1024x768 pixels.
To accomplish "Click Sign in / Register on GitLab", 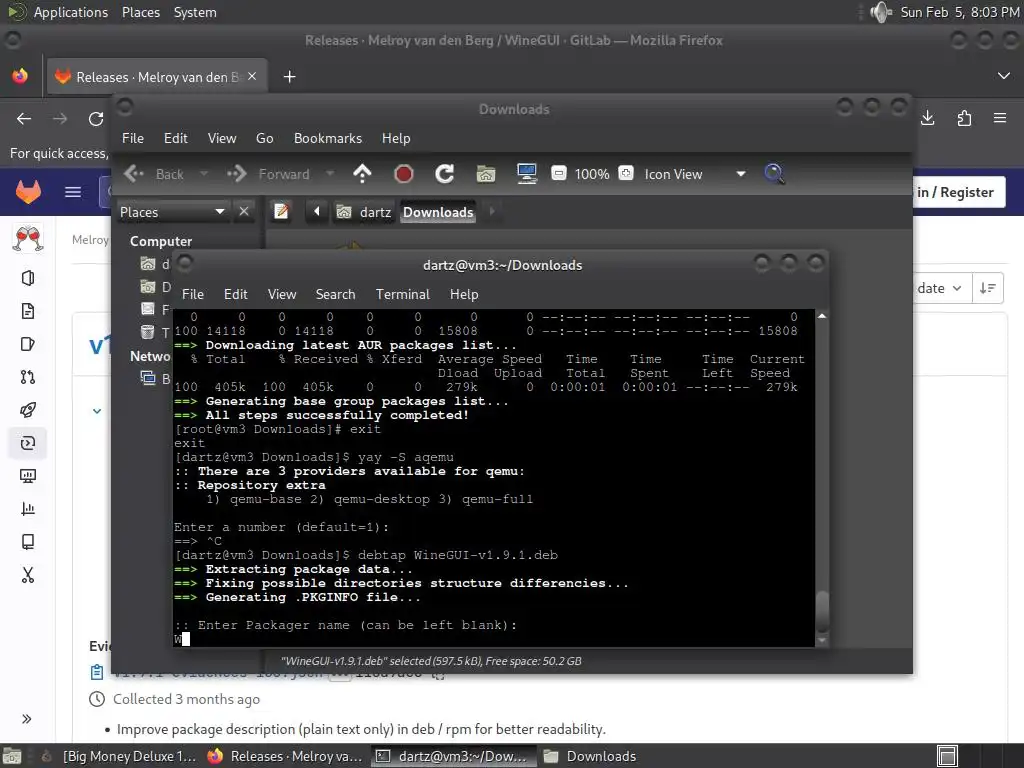I will click(955, 192).
